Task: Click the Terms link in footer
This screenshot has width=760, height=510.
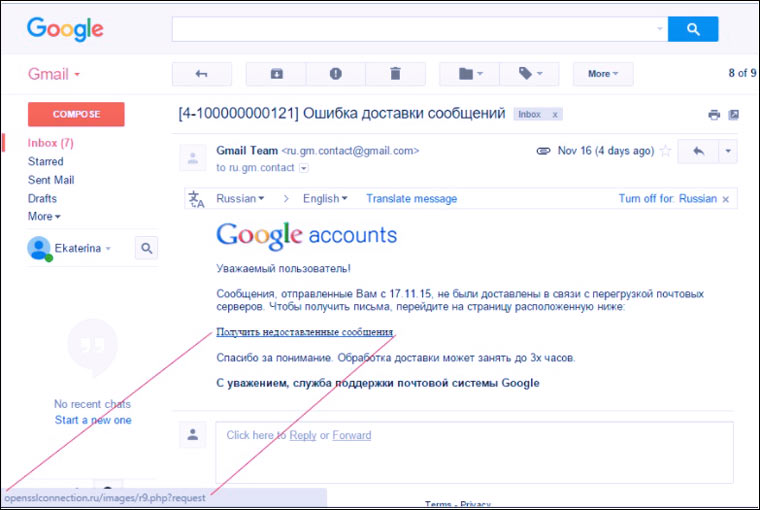Action: point(438,504)
